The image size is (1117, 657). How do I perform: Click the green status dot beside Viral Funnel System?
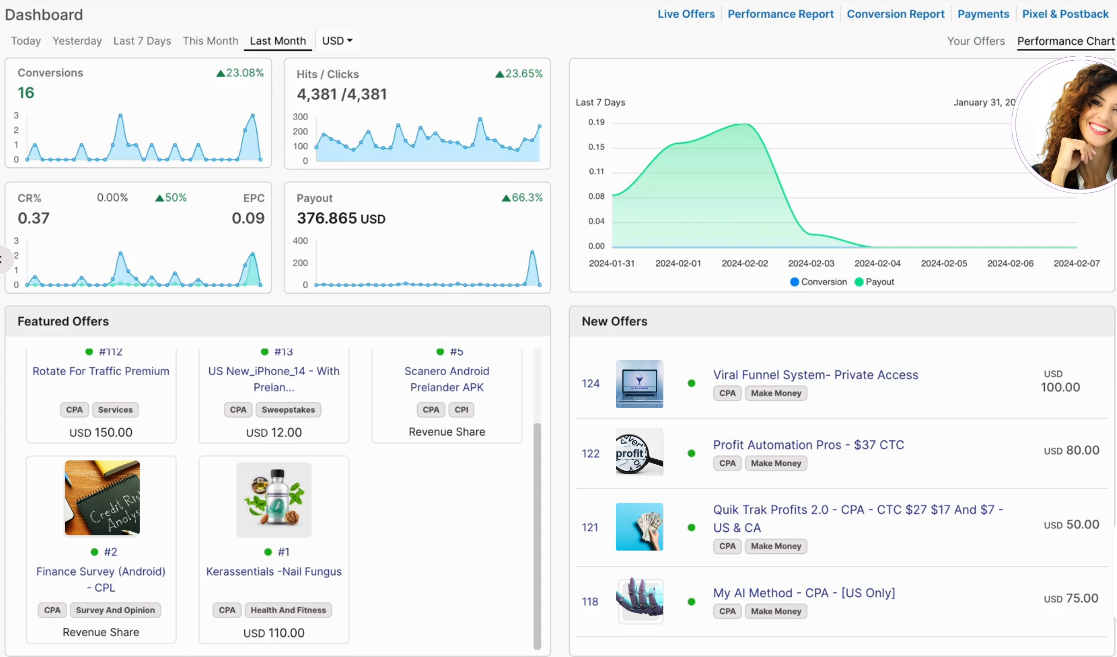click(x=691, y=383)
